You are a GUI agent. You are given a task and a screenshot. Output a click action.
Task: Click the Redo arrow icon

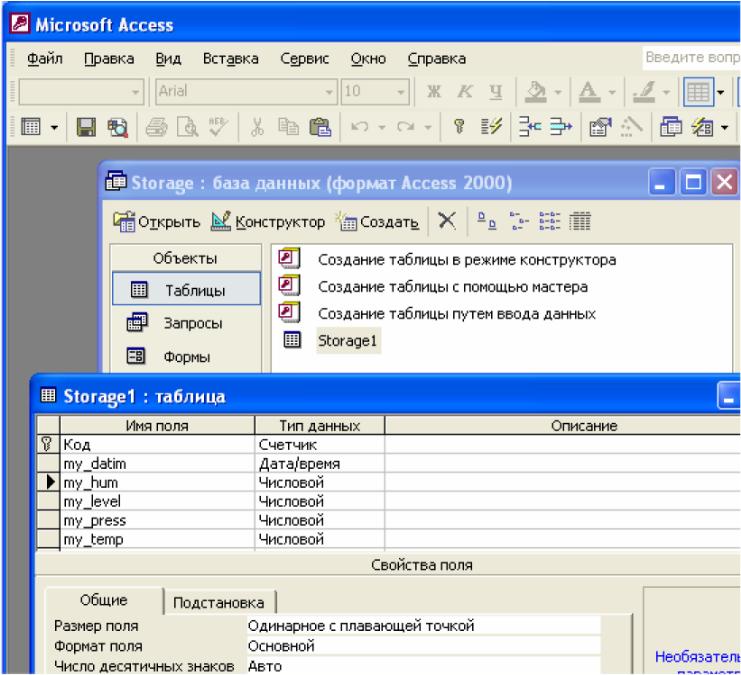click(x=406, y=127)
